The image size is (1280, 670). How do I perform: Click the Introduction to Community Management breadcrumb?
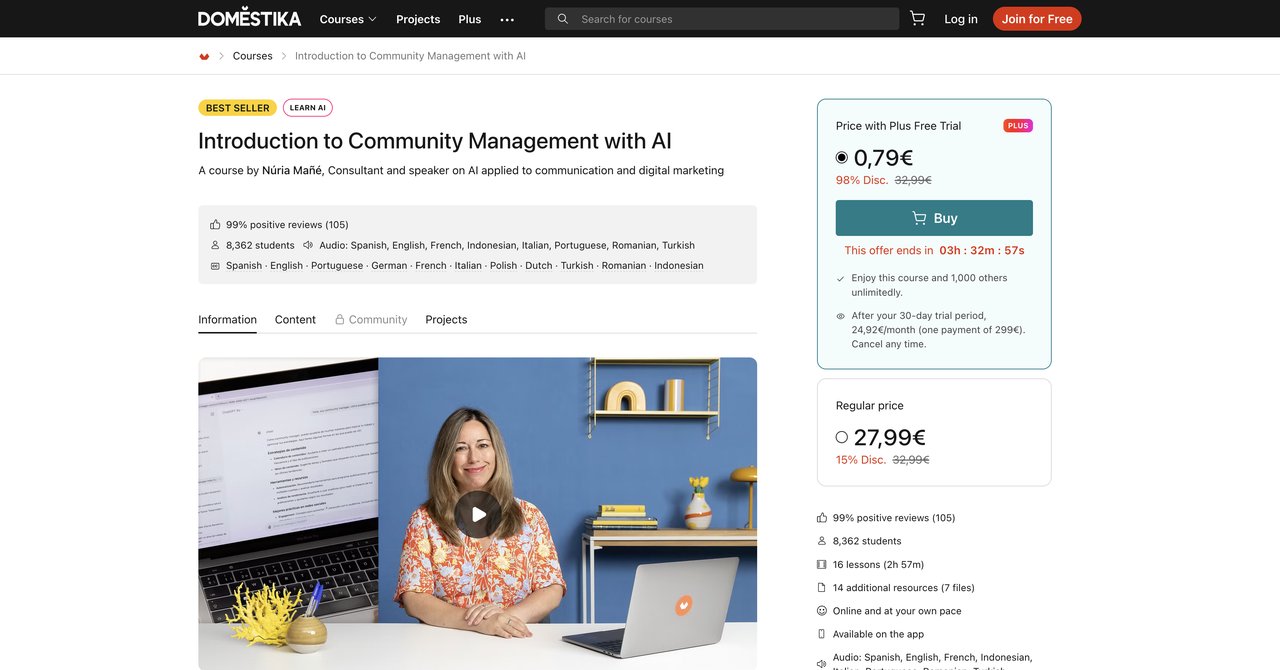(x=410, y=56)
